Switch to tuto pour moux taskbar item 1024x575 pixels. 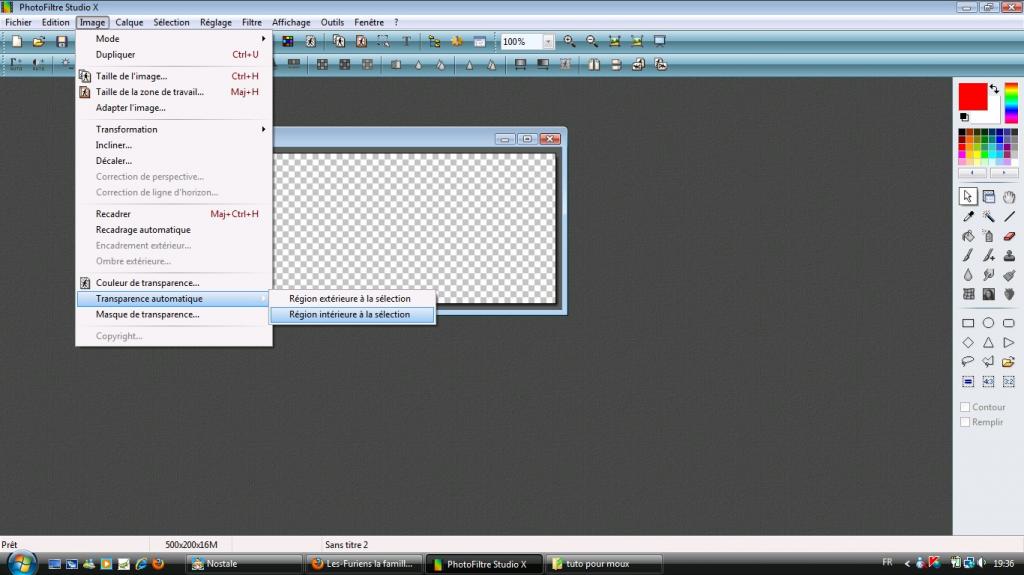coord(604,563)
